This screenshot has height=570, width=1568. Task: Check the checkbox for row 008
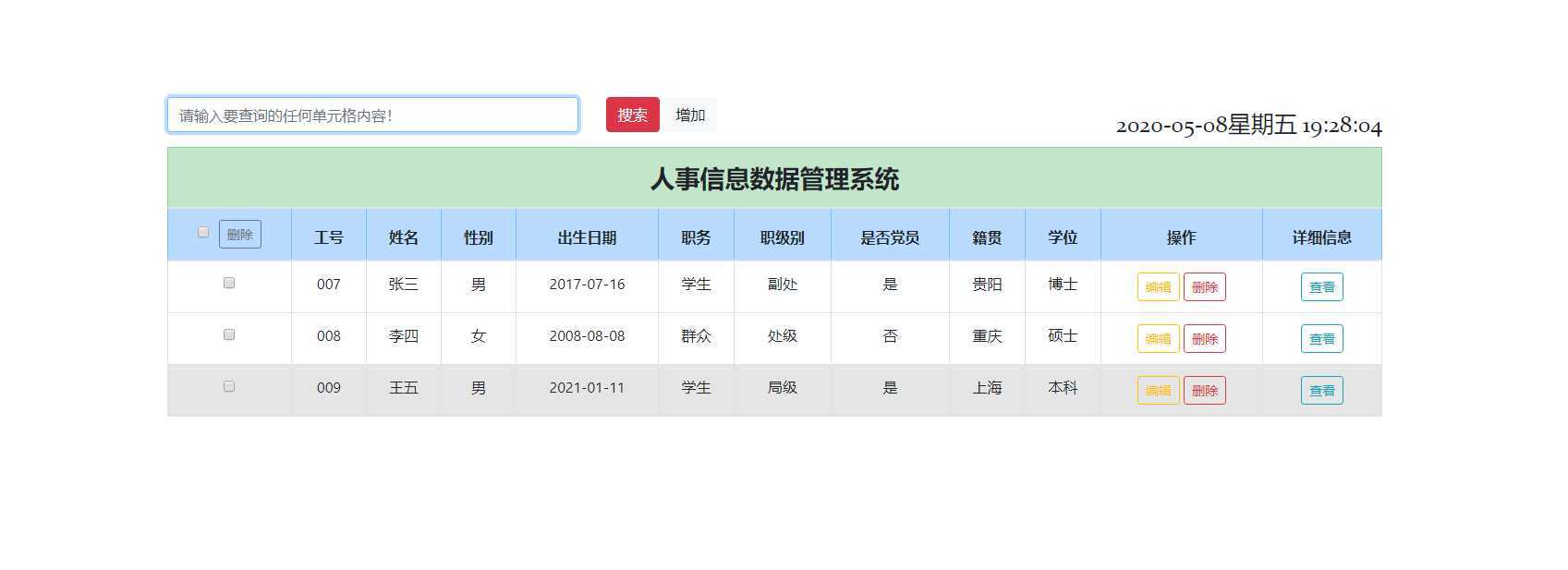229,334
